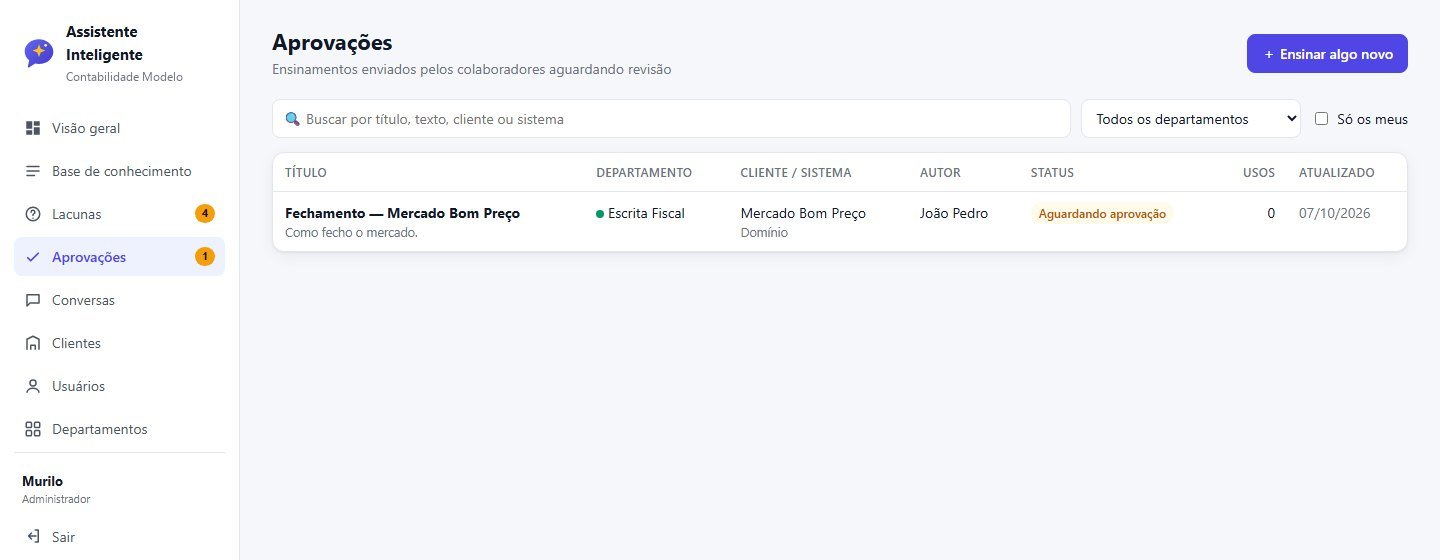Go to Aprovações in the sidebar

click(119, 257)
